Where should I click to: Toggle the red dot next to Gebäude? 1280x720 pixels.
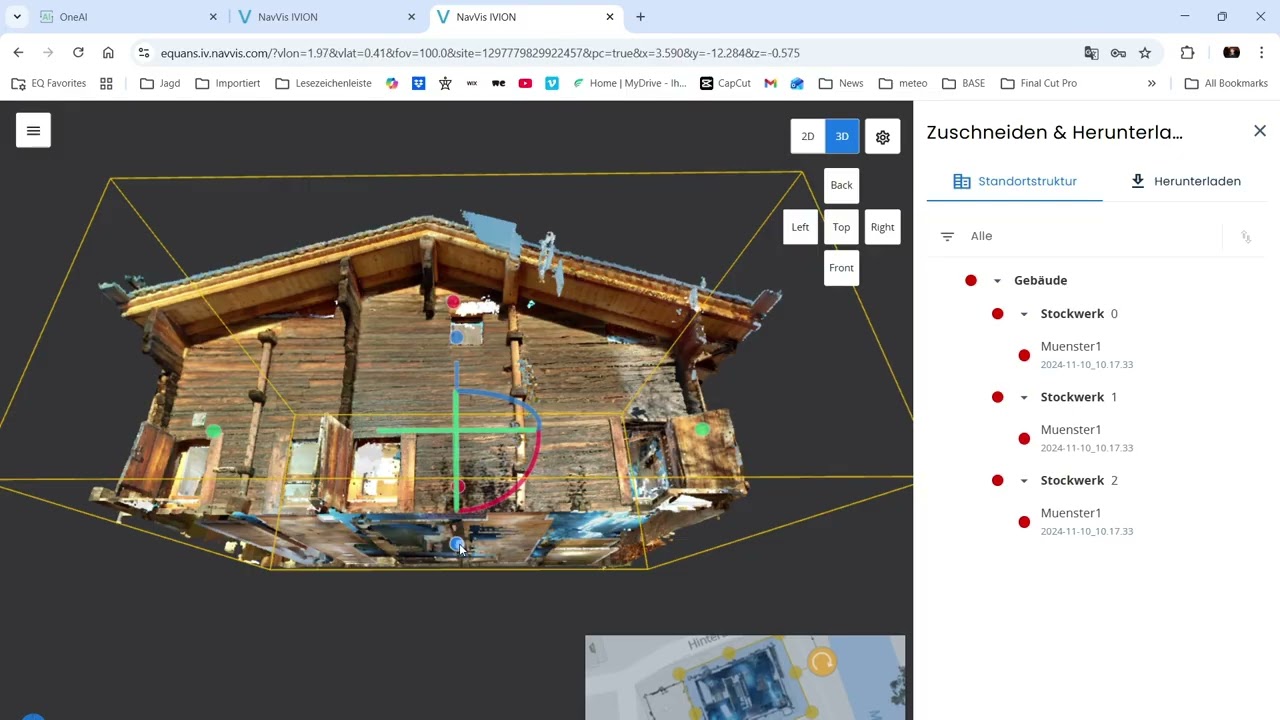point(970,281)
